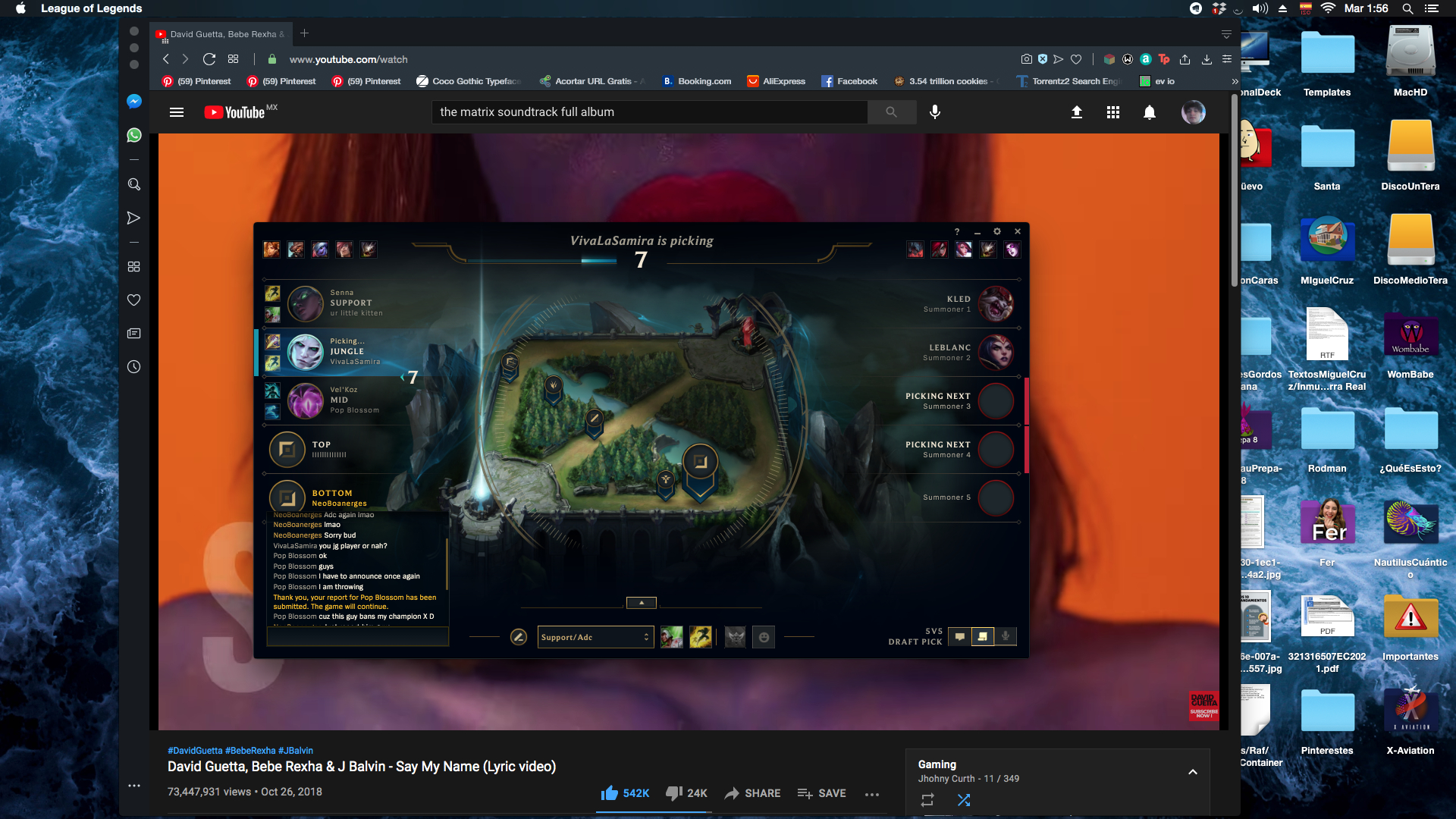Collapse the Gaming playlist panel
This screenshot has width=1456, height=819.
1192,770
